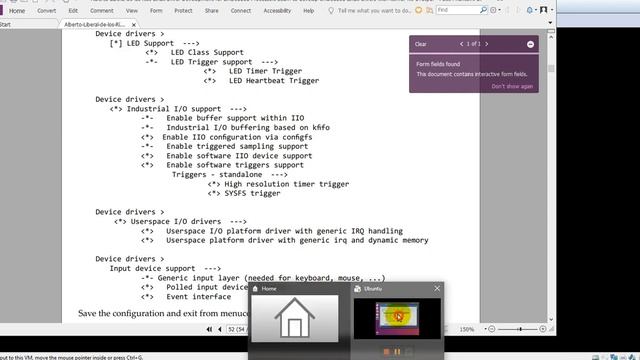Click 'Save the configuration and exit' sentence

click(x=163, y=313)
